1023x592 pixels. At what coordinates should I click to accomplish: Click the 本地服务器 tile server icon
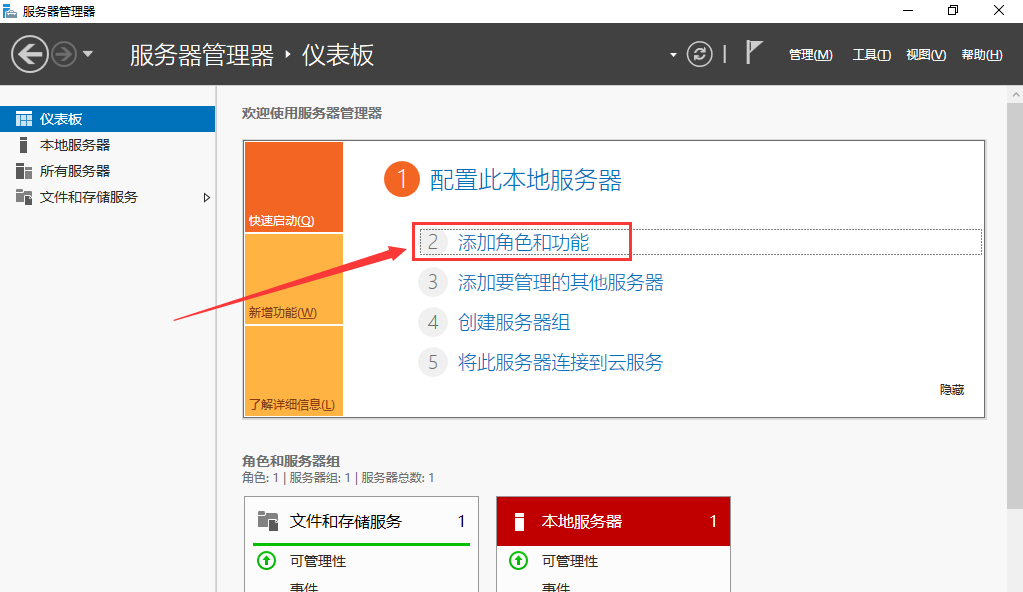click(519, 522)
